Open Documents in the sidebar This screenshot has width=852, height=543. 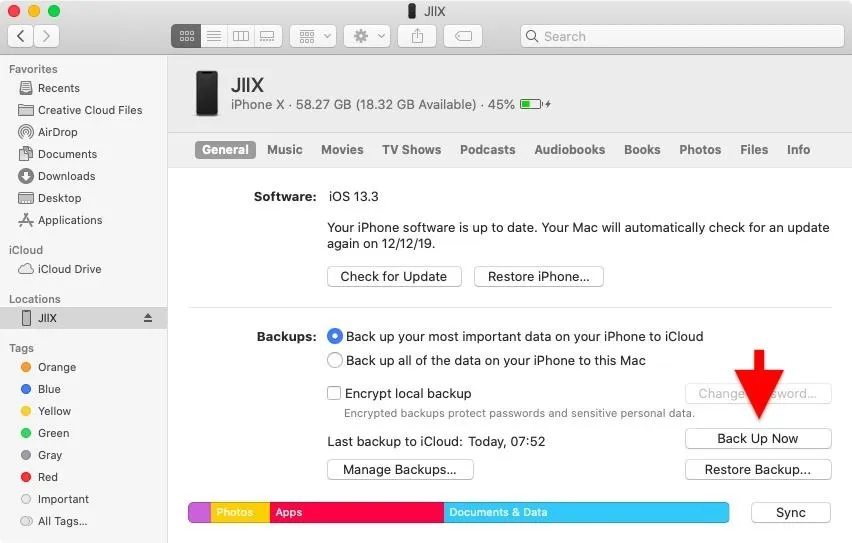tap(58, 154)
